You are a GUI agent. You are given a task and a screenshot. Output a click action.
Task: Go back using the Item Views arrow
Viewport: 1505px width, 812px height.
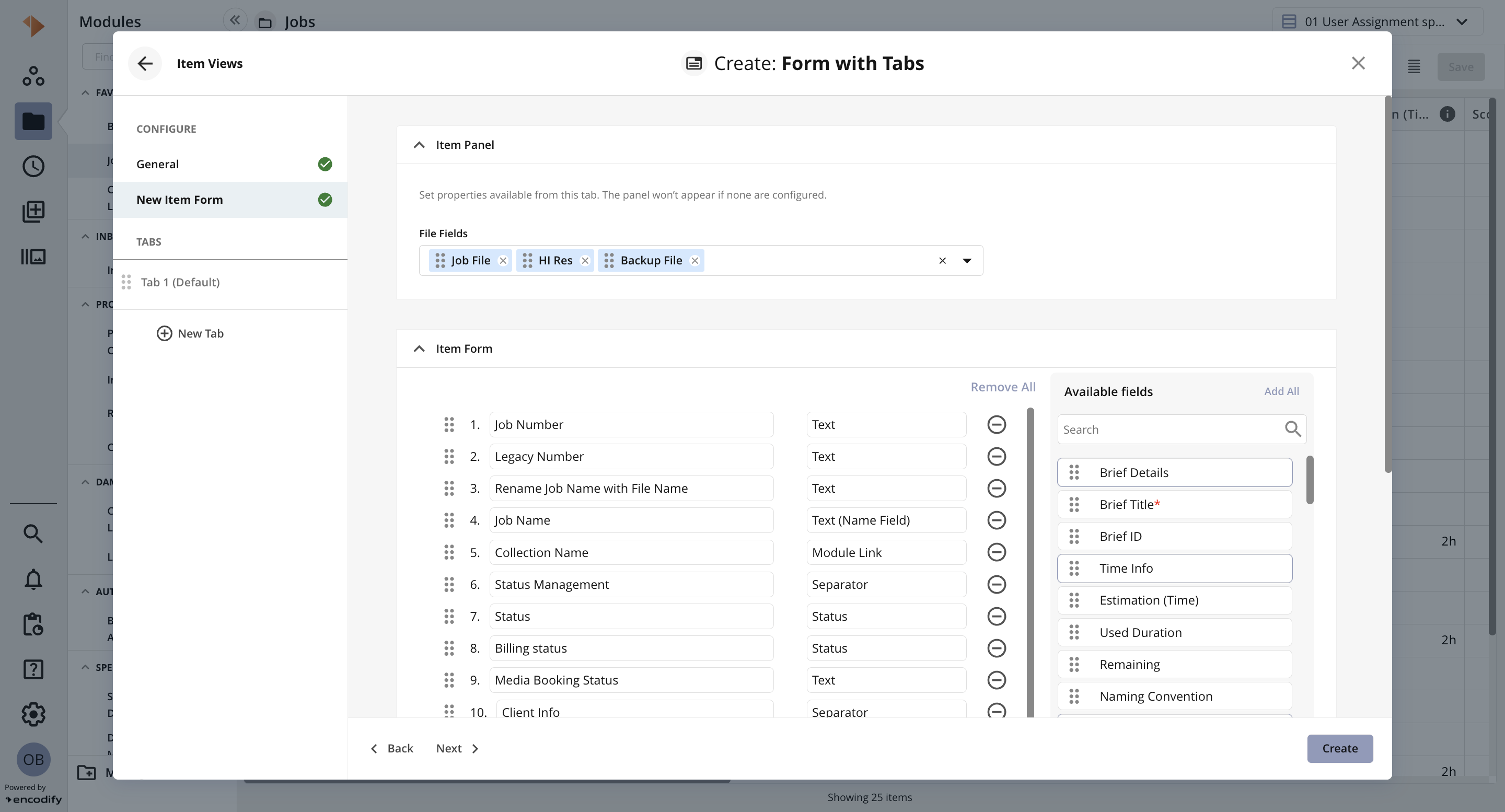(145, 63)
